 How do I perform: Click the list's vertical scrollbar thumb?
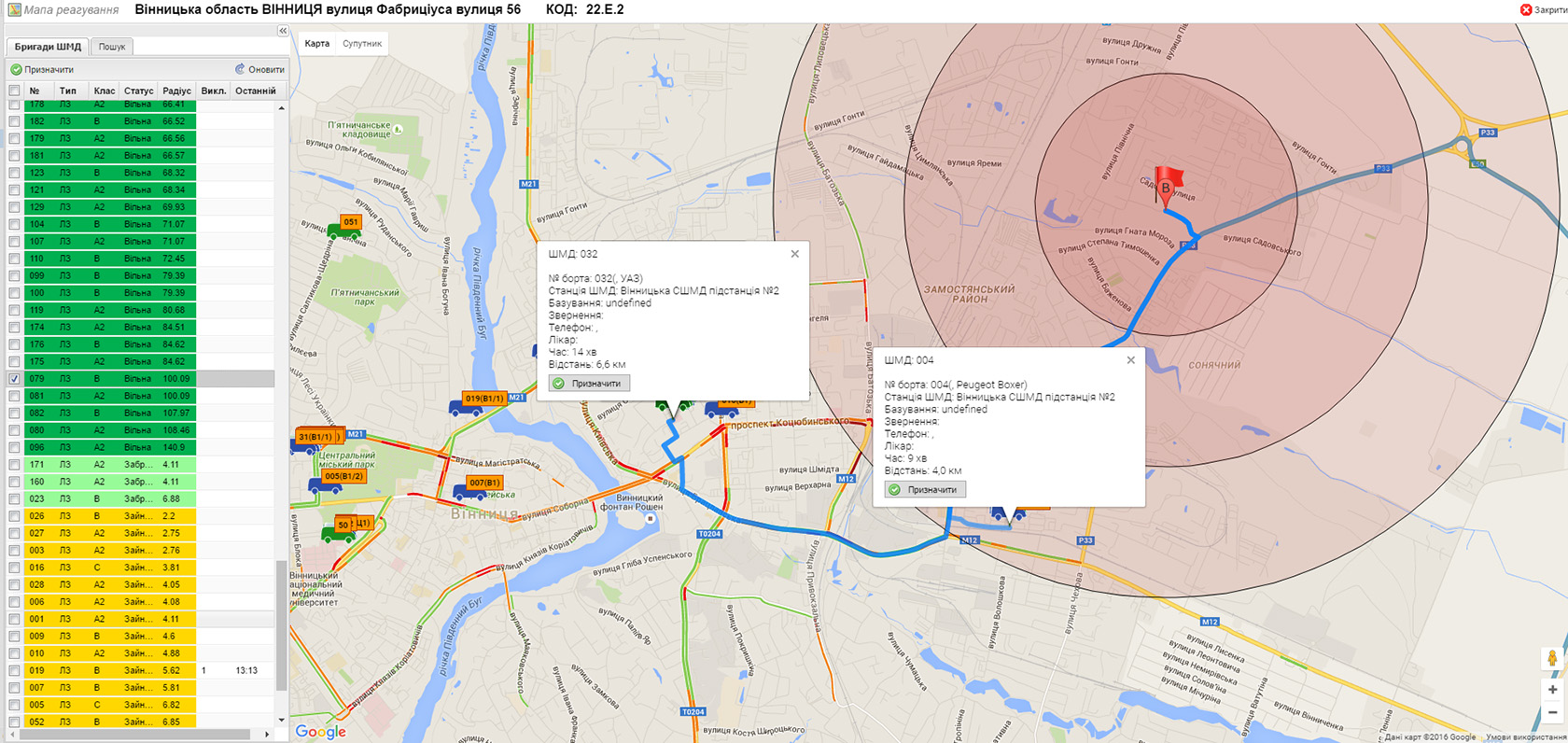282,625
